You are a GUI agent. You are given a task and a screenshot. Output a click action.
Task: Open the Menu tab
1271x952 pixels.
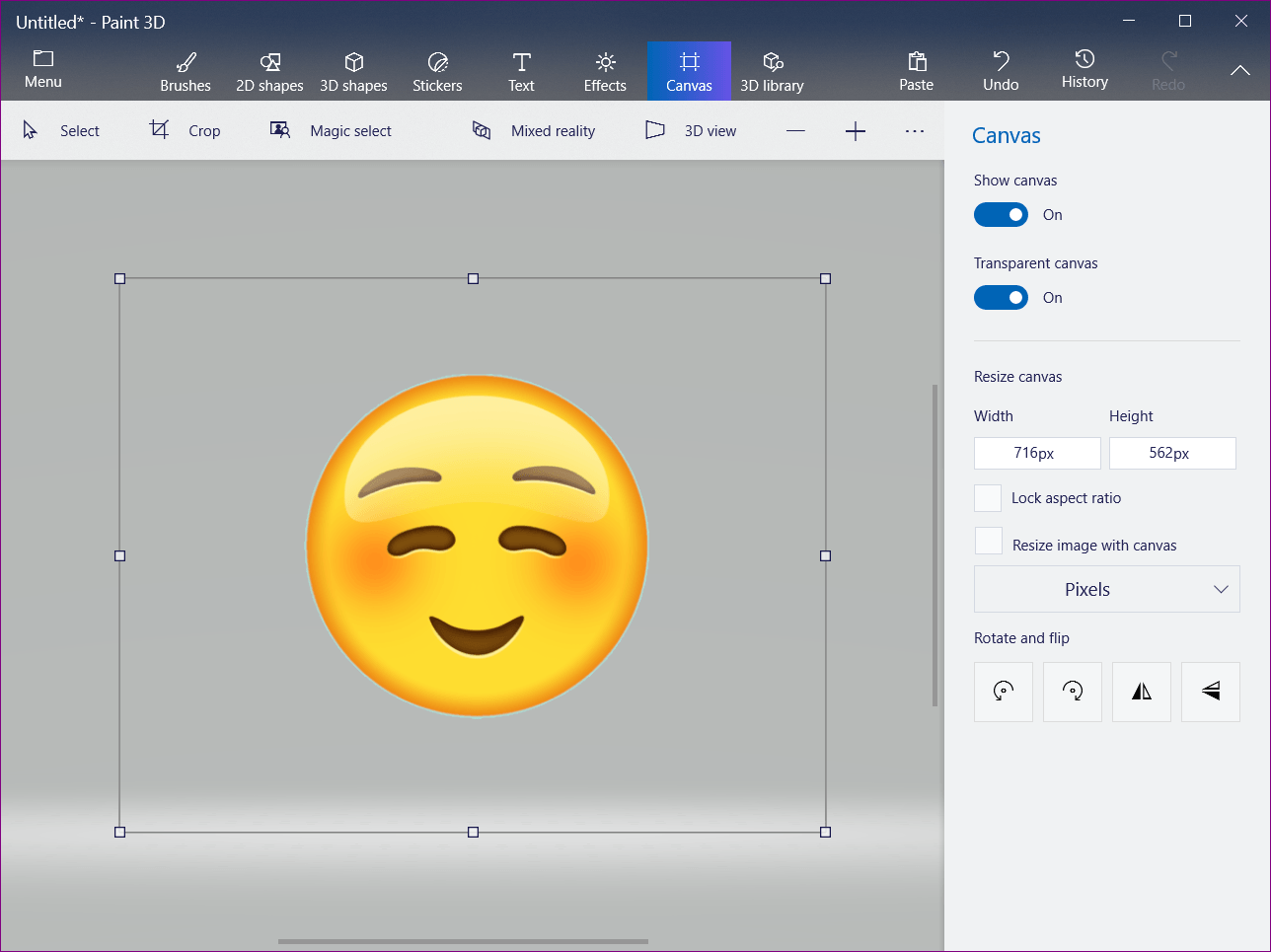[43, 70]
